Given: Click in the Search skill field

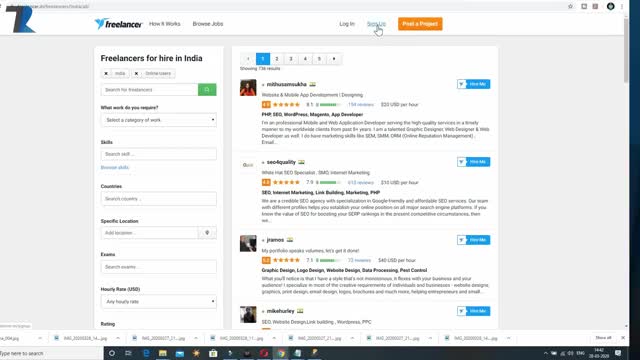Looking at the screenshot, I should point(159,154).
